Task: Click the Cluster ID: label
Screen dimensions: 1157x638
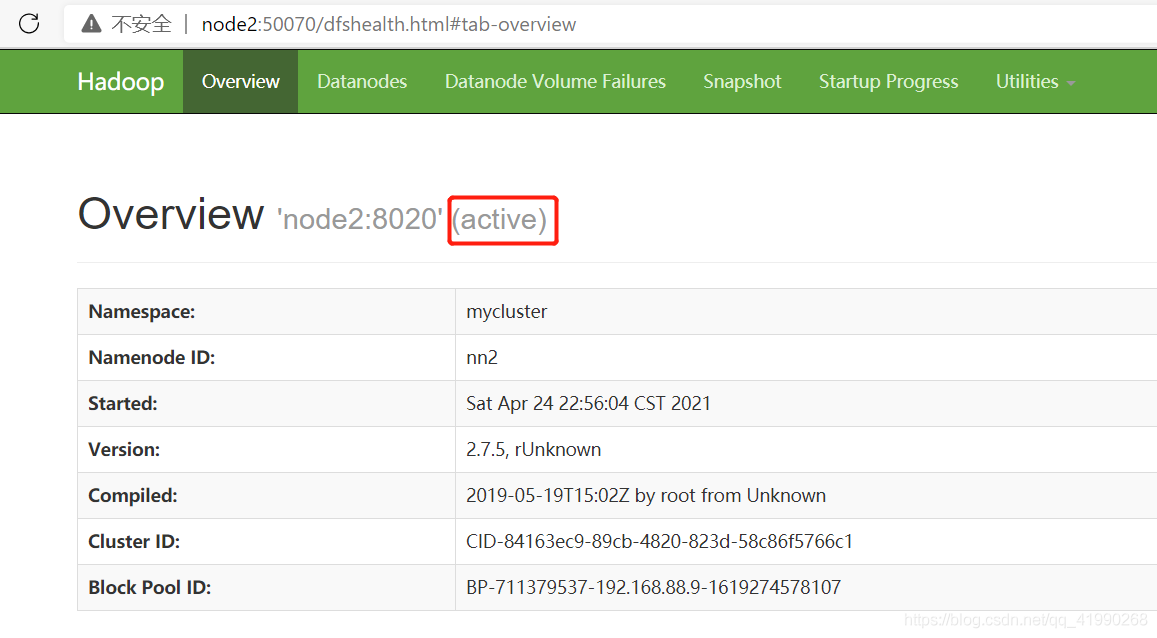Action: pyautogui.click(x=134, y=541)
